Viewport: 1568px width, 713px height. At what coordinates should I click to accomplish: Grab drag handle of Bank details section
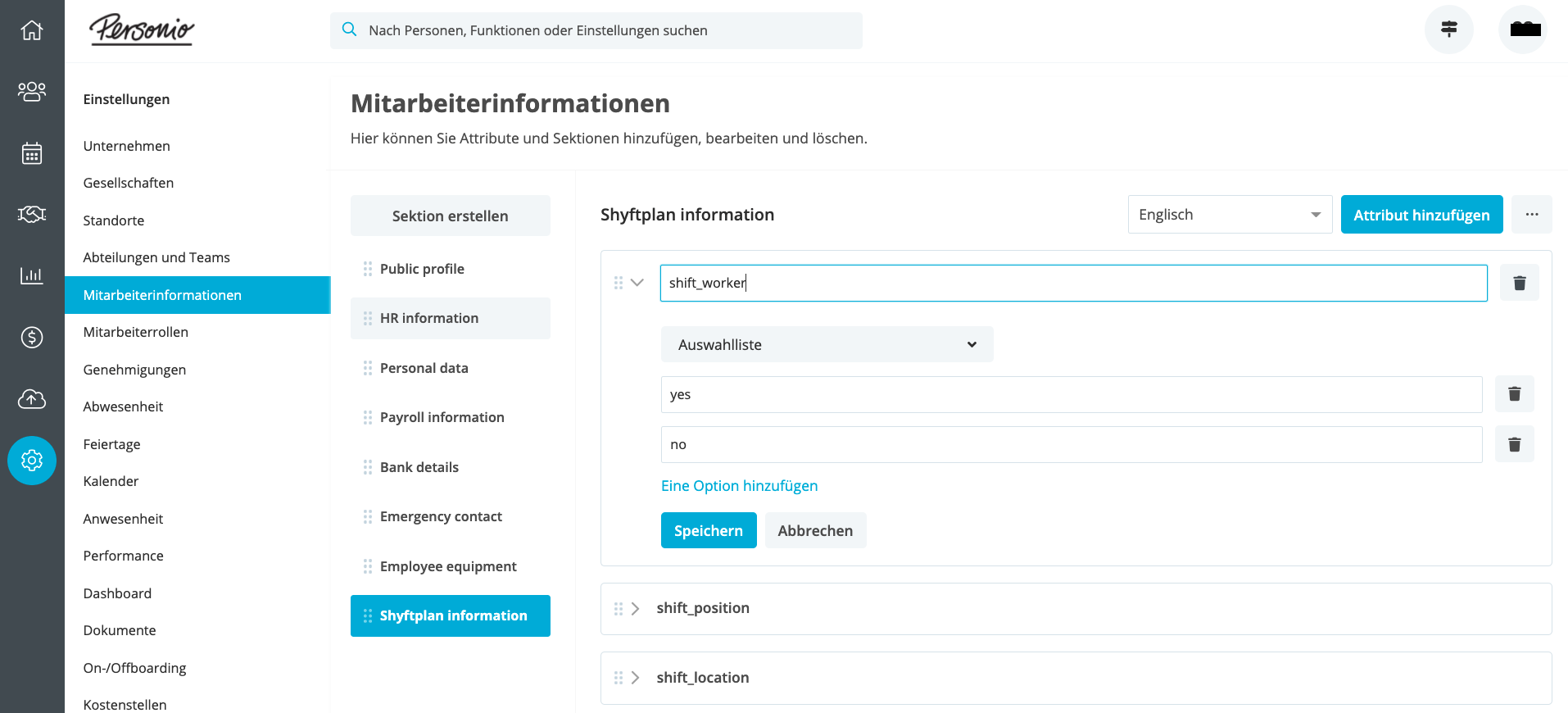pyautogui.click(x=368, y=467)
